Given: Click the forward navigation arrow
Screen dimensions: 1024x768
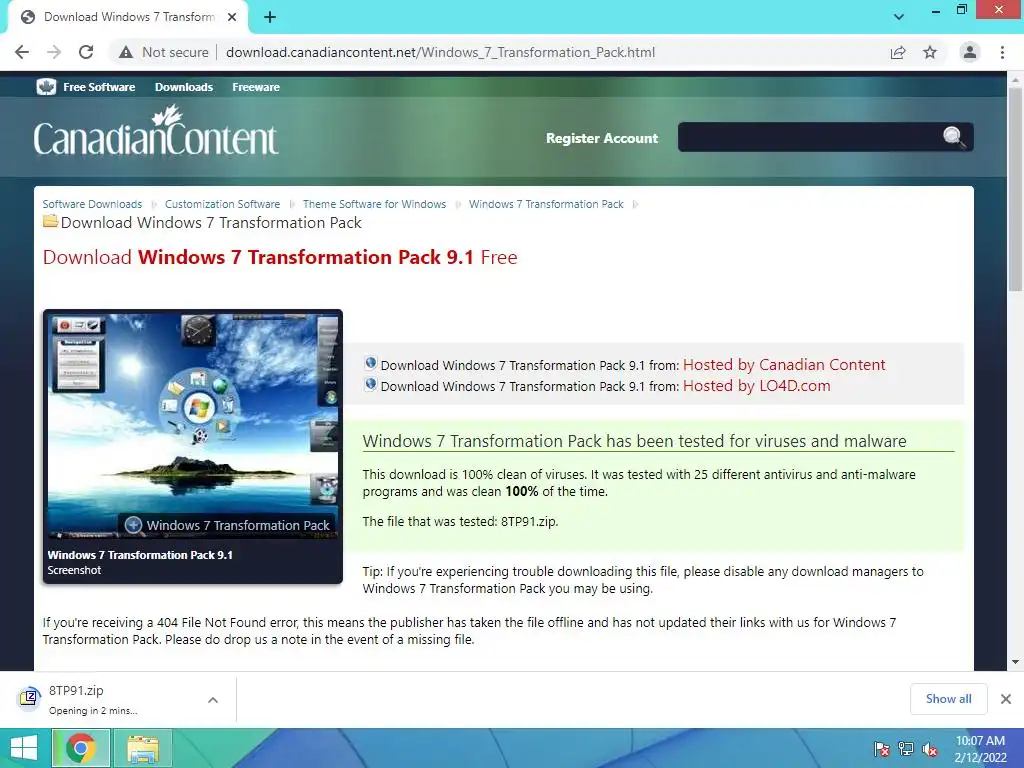Looking at the screenshot, I should (54, 52).
